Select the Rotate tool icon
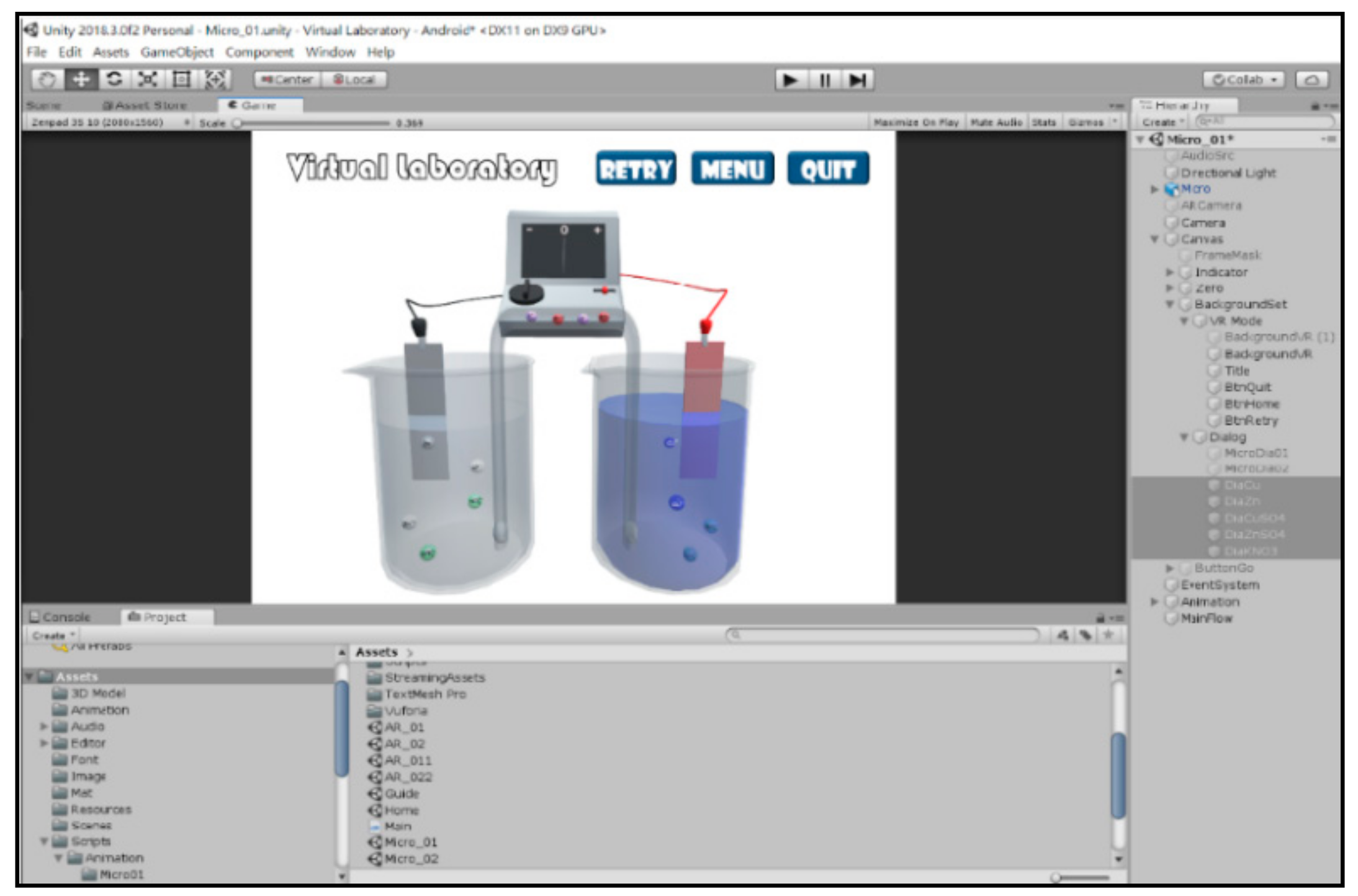Image resolution: width=1358 pixels, height=896 pixels. 114,79
